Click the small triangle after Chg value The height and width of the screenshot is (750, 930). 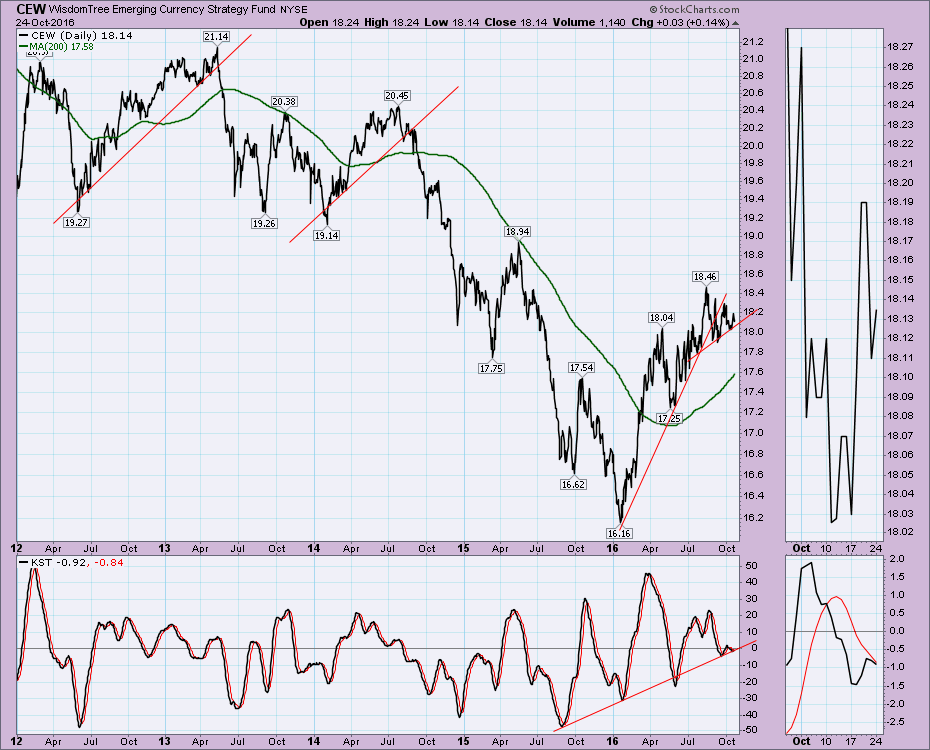[735, 23]
